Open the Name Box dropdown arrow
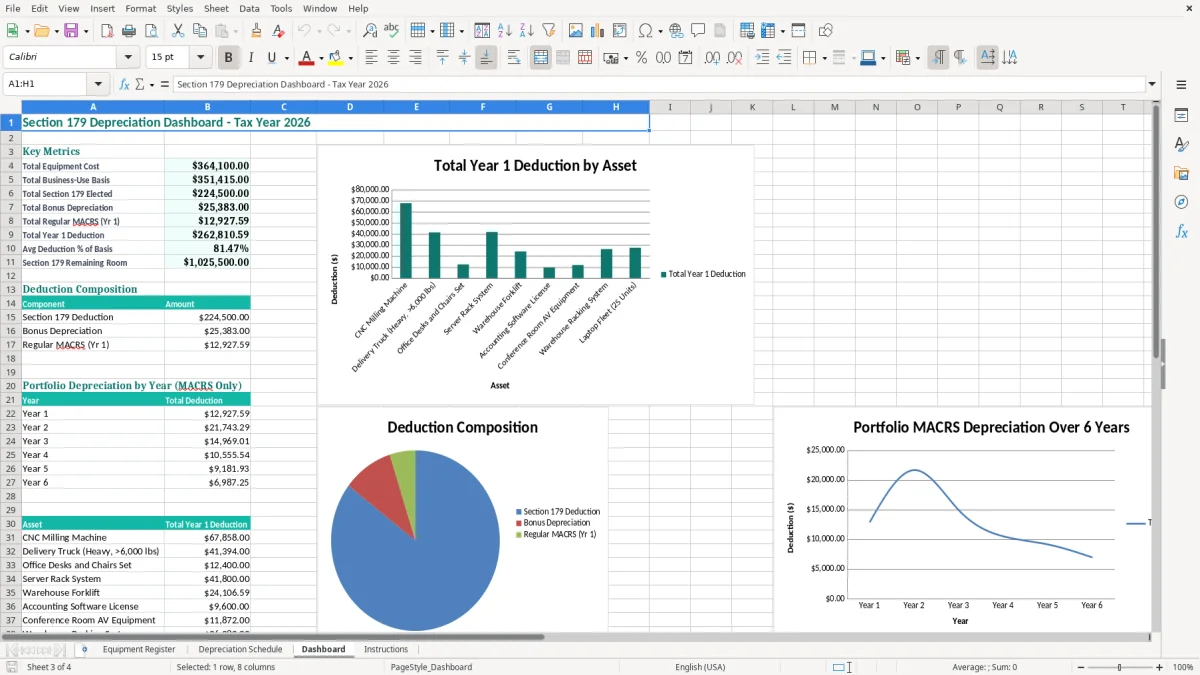Screen dimensions: 1200x675 tap(98, 85)
